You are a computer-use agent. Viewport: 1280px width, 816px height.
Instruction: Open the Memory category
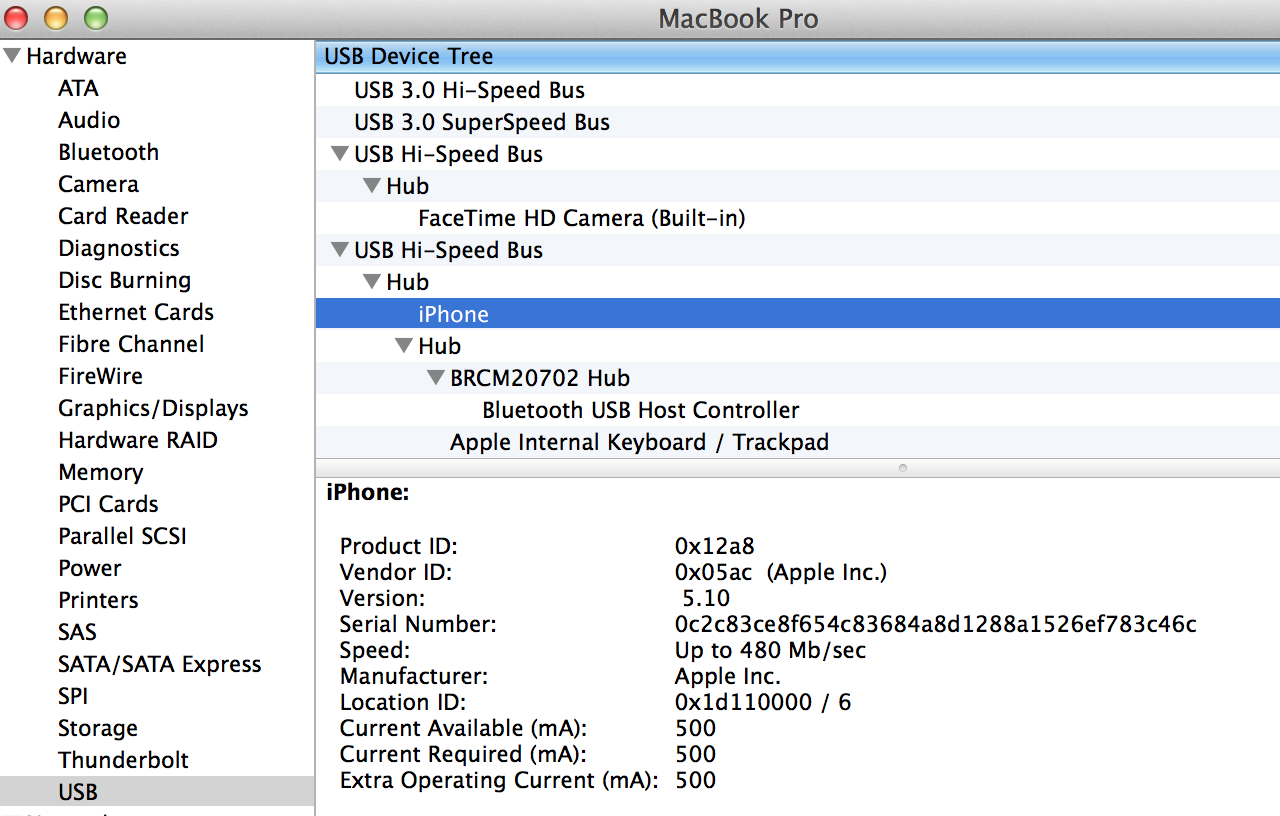[x=101, y=472]
